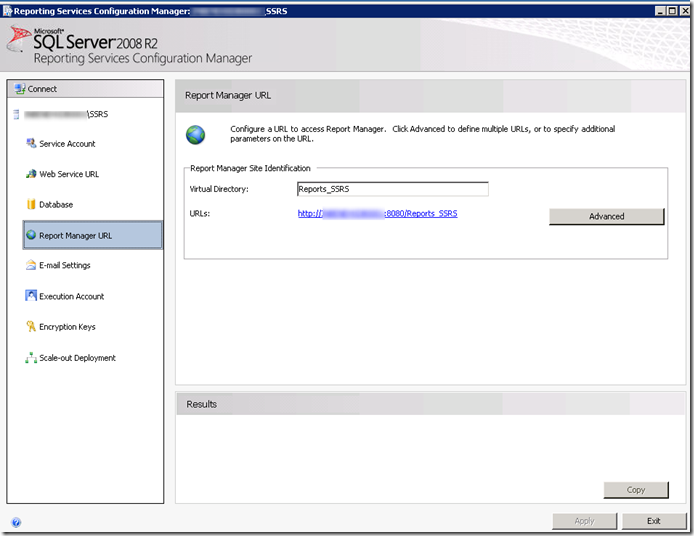Viewport: 694px width, 536px height.
Task: Click the help question mark icon
Action: click(x=16, y=522)
